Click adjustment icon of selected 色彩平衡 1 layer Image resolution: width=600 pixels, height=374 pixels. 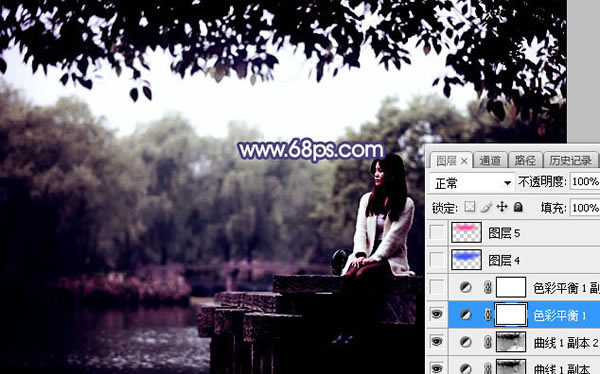pos(465,315)
